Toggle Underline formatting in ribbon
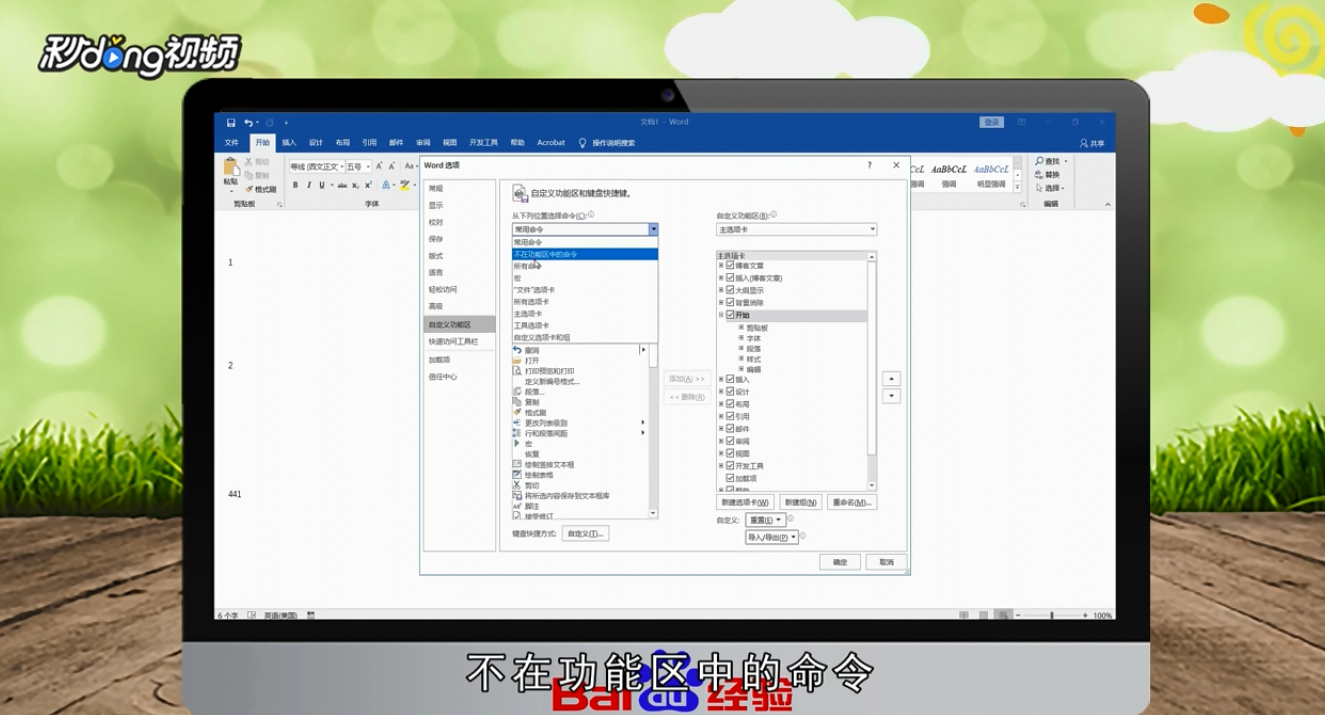 [x=322, y=185]
